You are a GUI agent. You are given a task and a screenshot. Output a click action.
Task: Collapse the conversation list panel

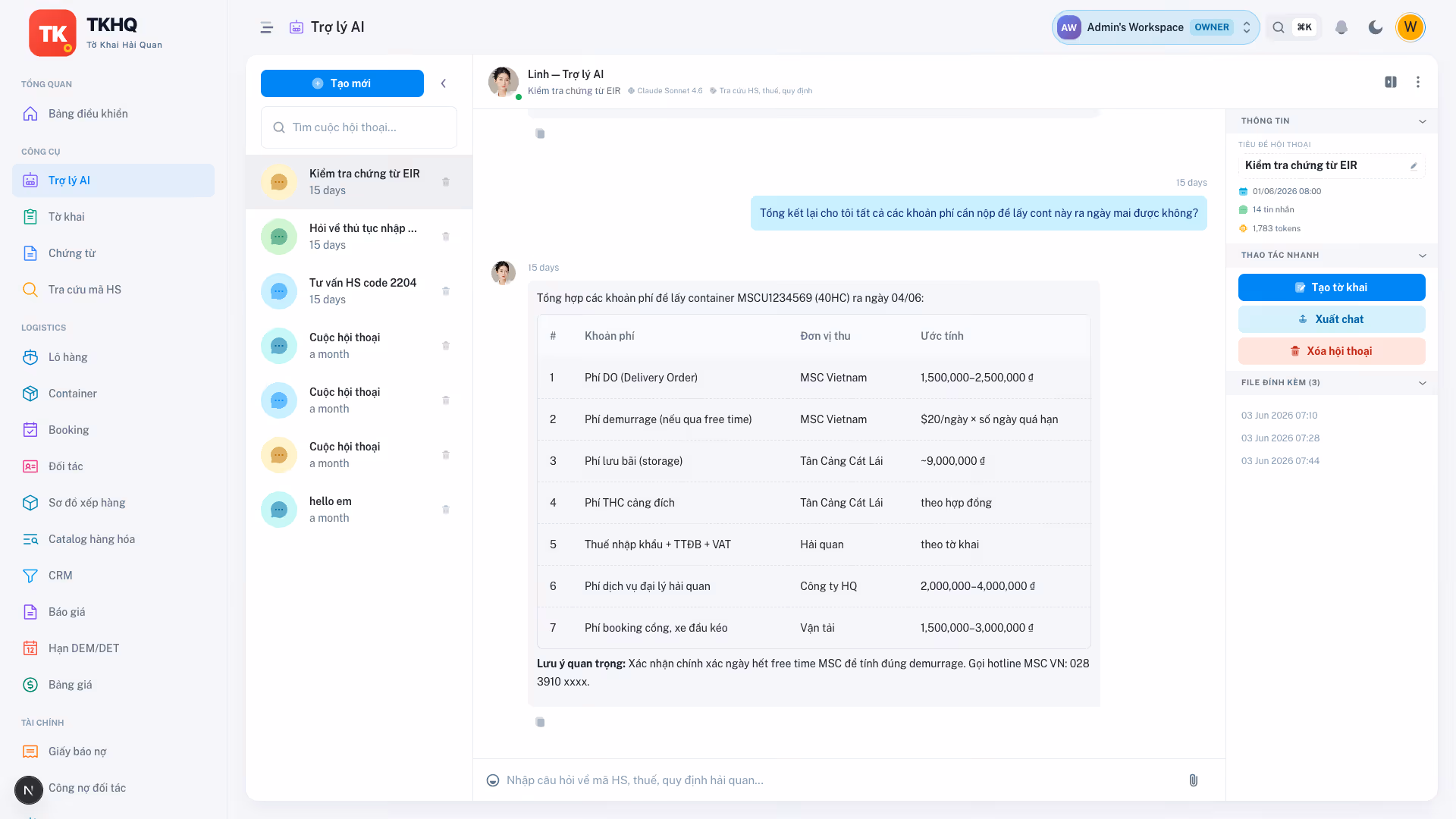[x=444, y=83]
